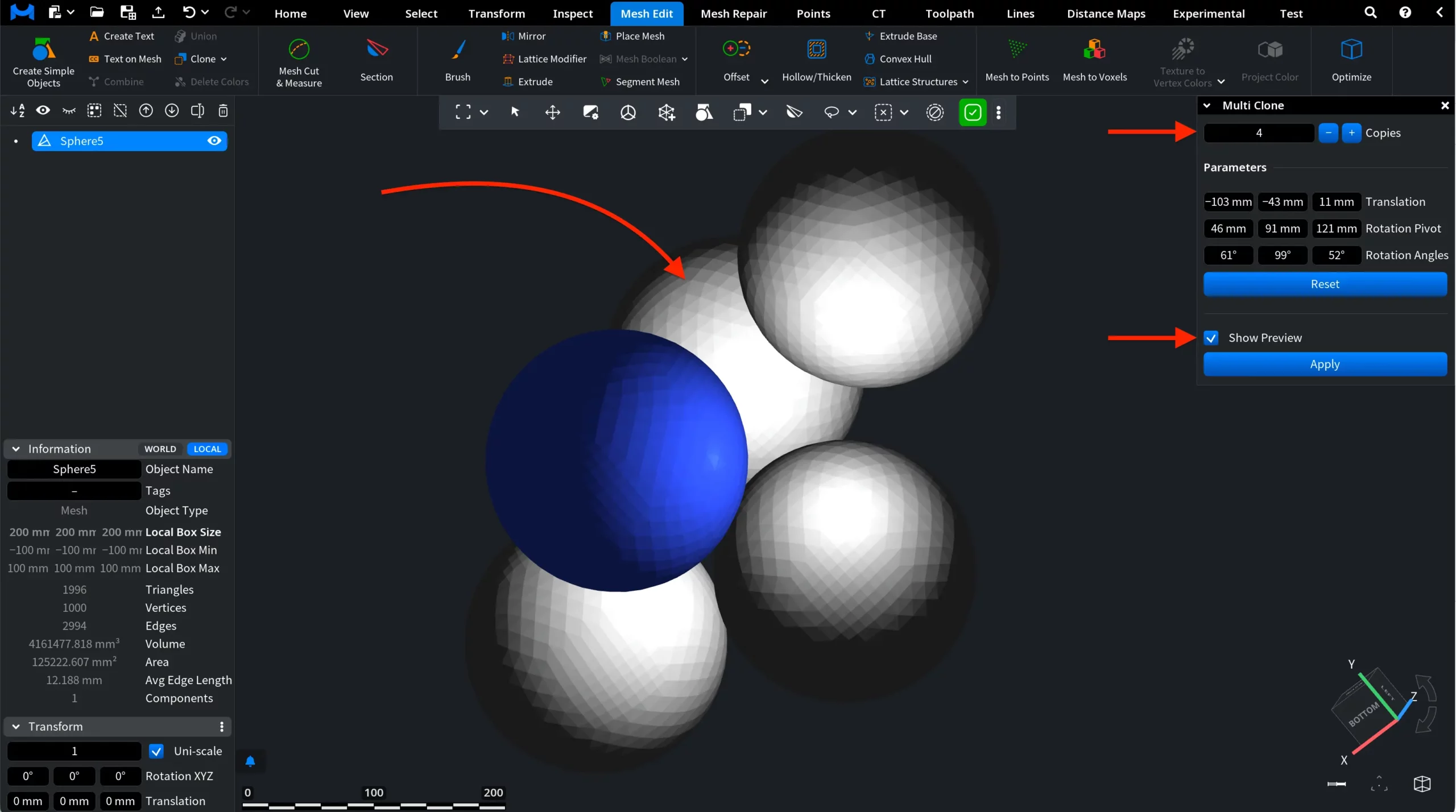Image resolution: width=1456 pixels, height=812 pixels.
Task: Click the Reset button
Action: click(x=1325, y=284)
